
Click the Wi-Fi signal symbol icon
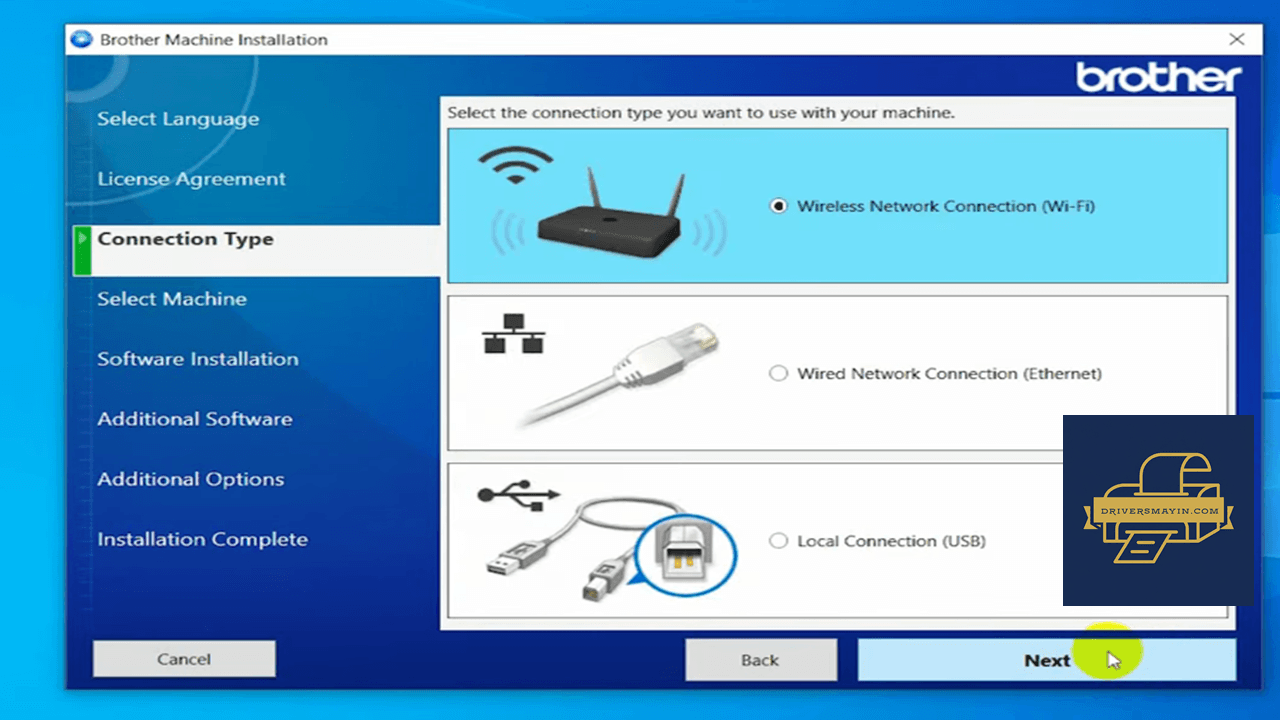coord(515,165)
